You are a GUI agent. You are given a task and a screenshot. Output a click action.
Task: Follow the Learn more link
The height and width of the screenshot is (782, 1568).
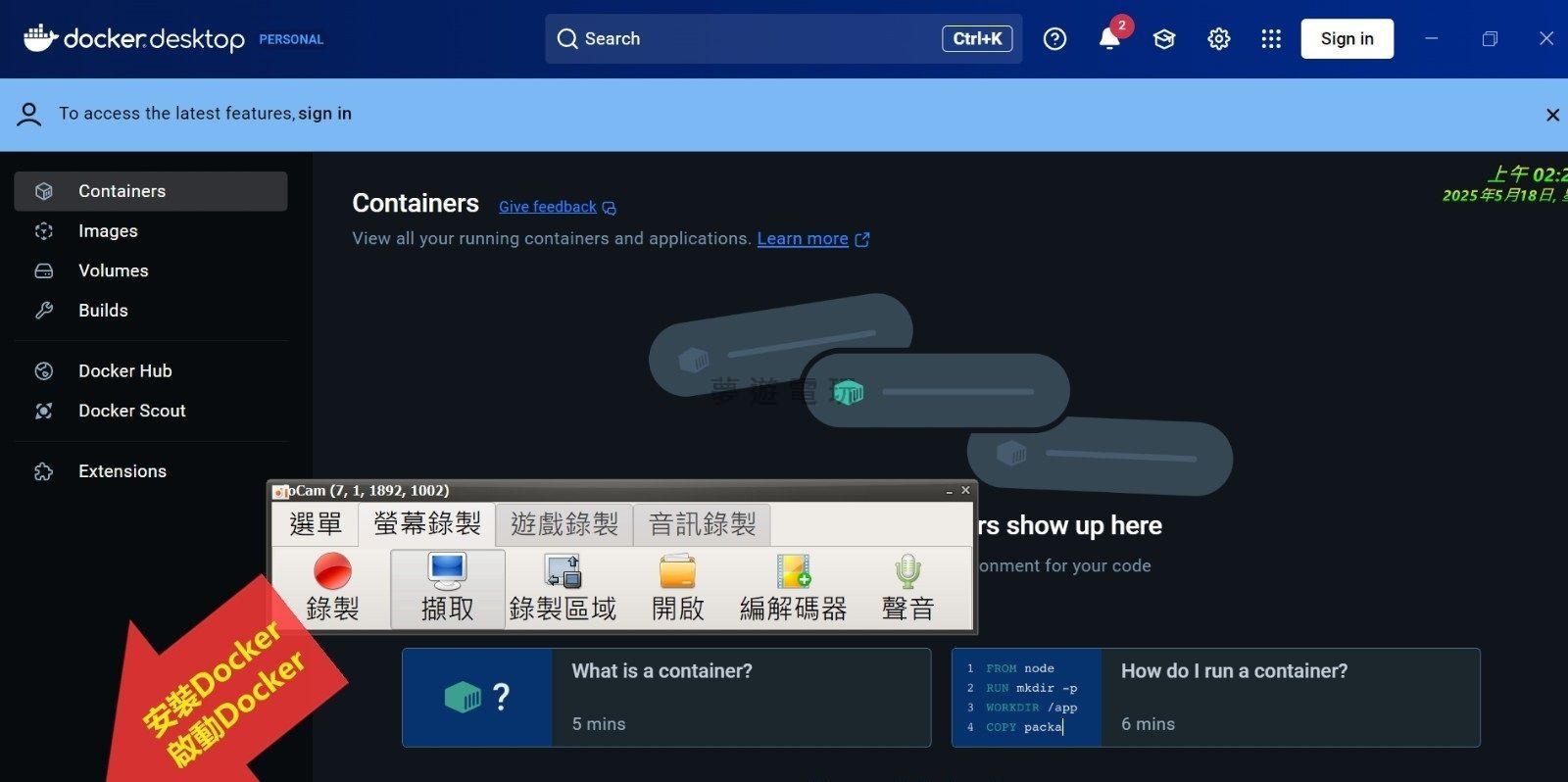coord(803,239)
